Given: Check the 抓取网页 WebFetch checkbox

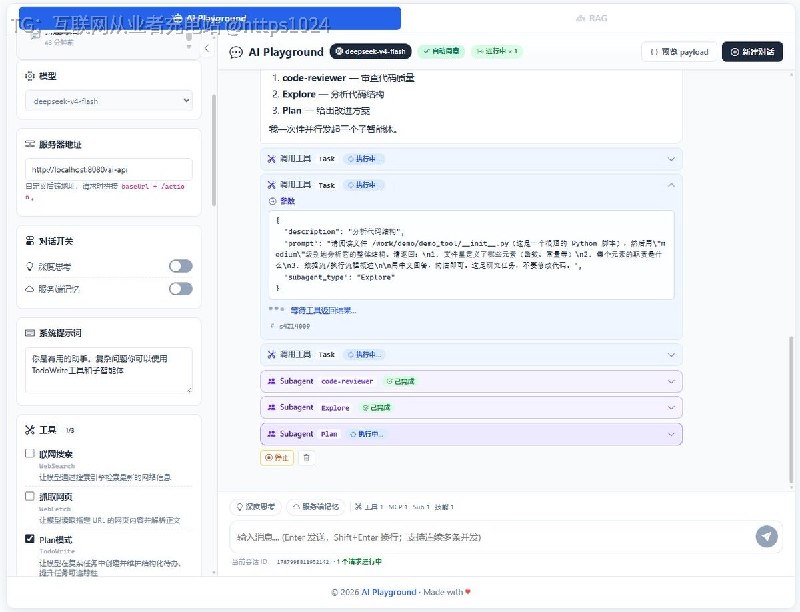Looking at the screenshot, I should [30, 496].
